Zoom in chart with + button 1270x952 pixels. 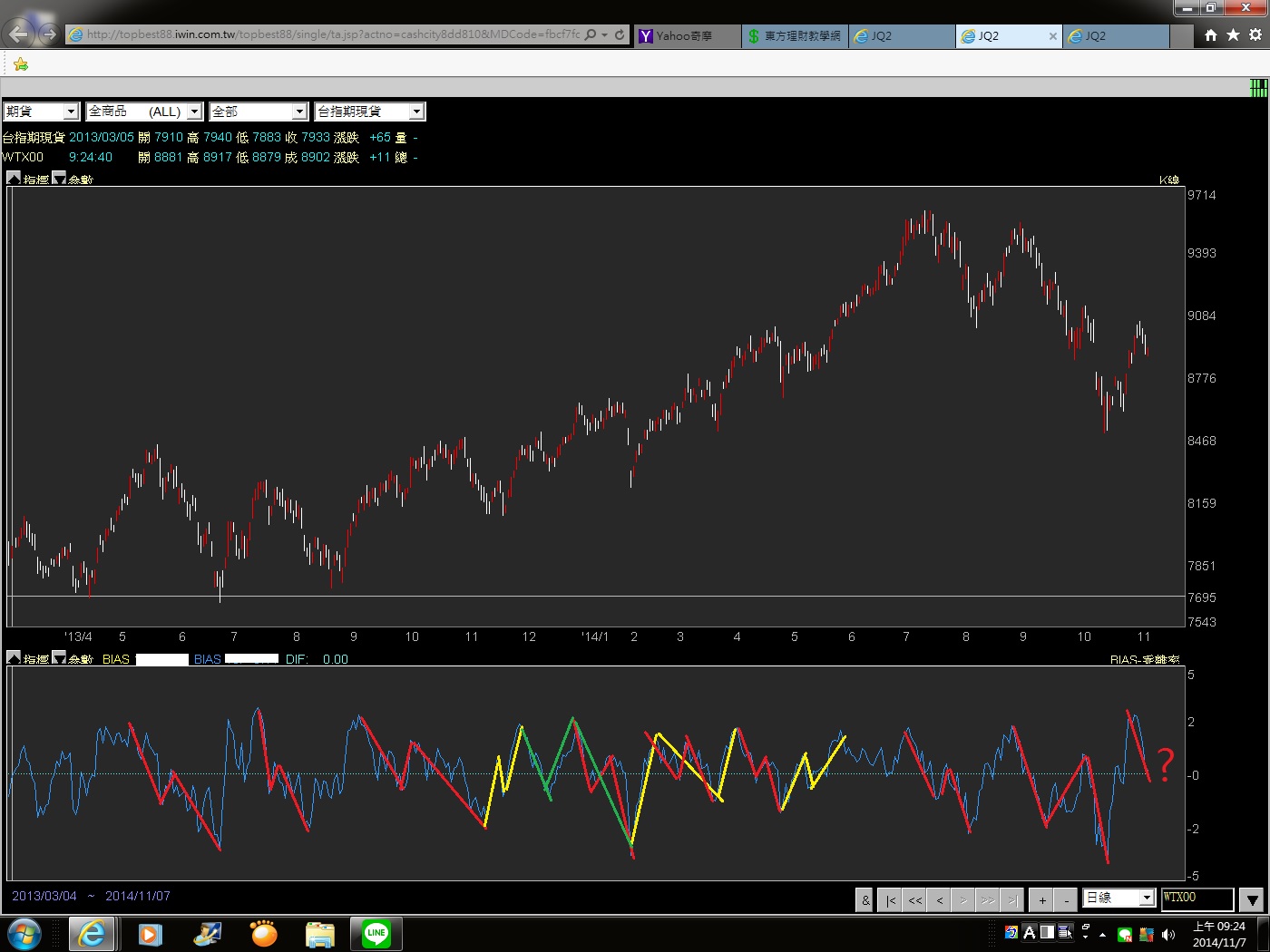coord(1043,899)
